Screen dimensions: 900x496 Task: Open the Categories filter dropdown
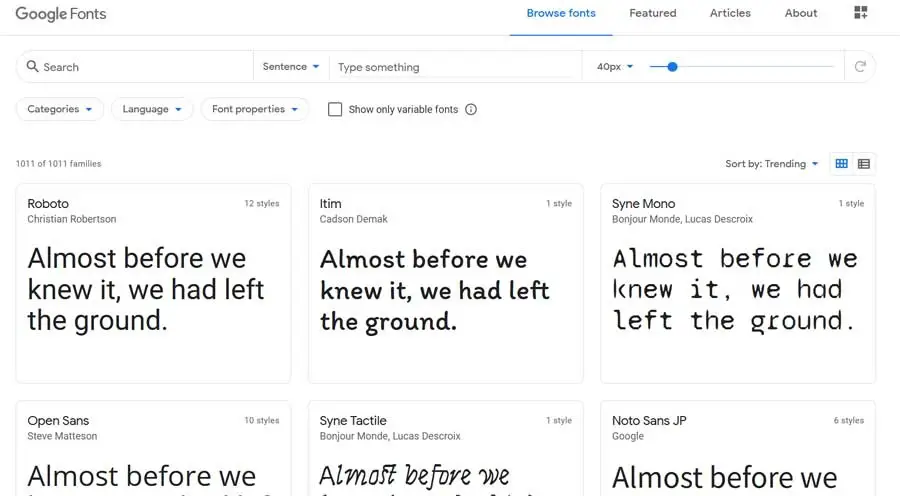coord(60,109)
